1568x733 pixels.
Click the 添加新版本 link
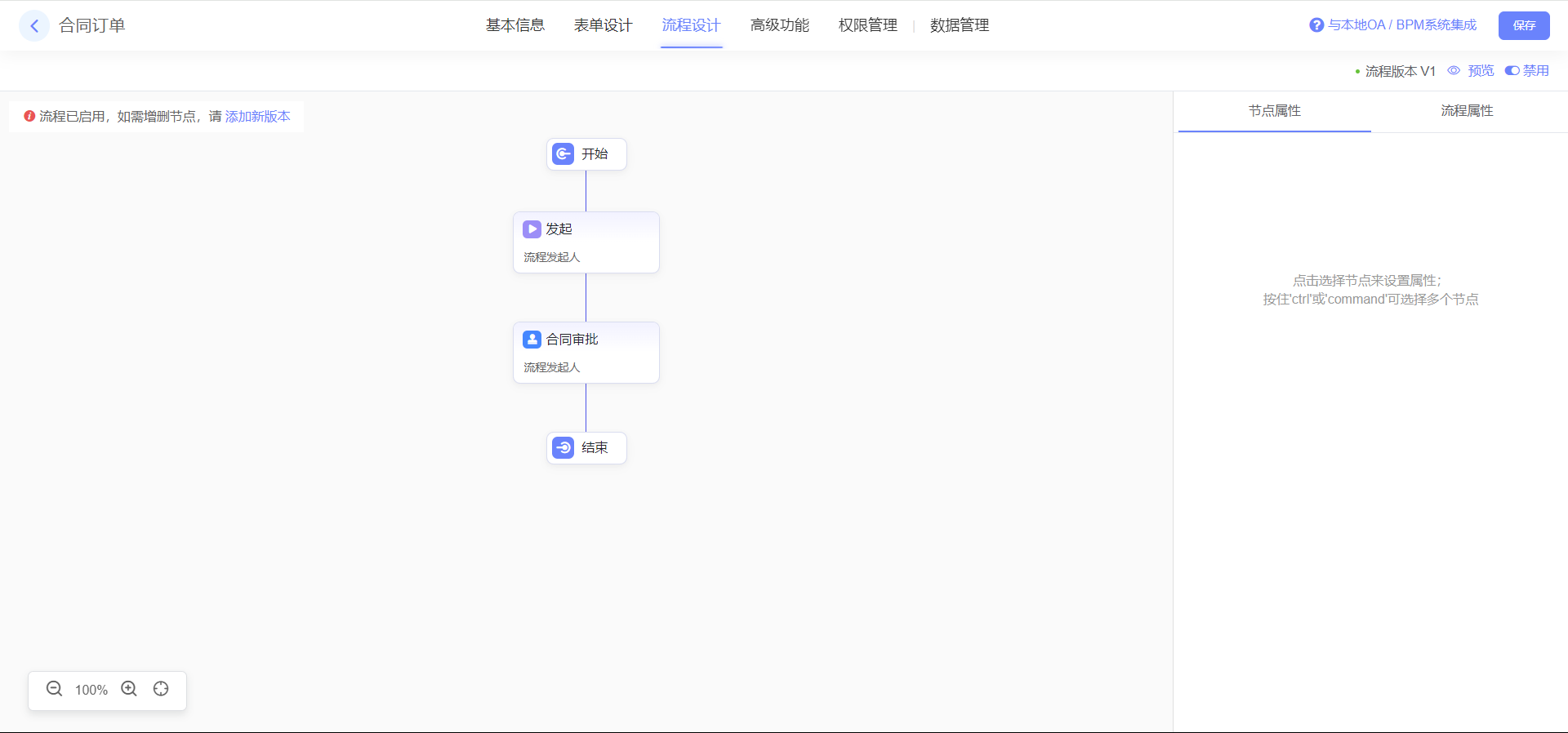257,117
